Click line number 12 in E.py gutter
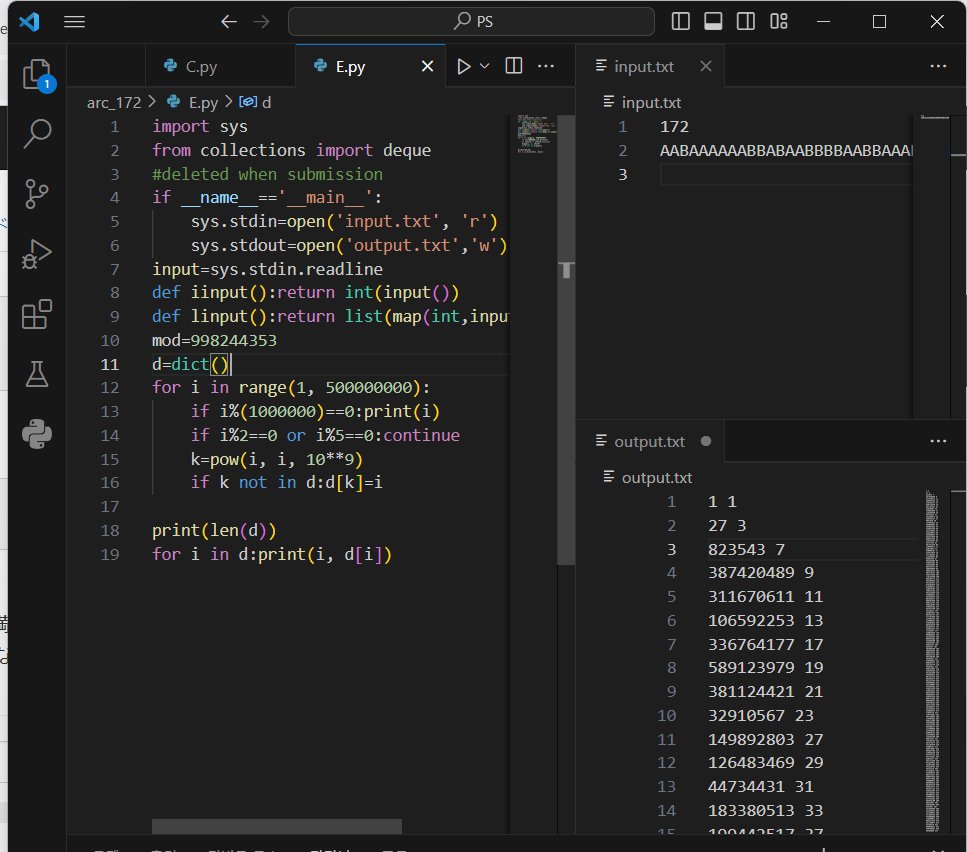 [x=110, y=387]
